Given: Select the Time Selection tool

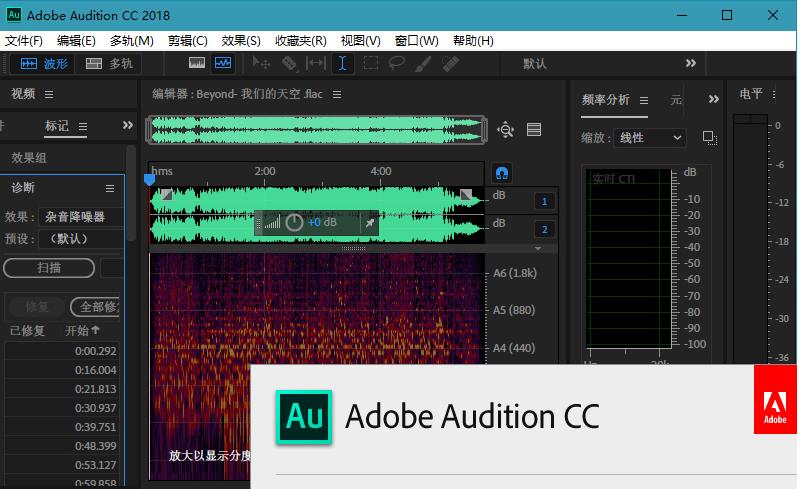Looking at the screenshot, I should click(x=342, y=63).
